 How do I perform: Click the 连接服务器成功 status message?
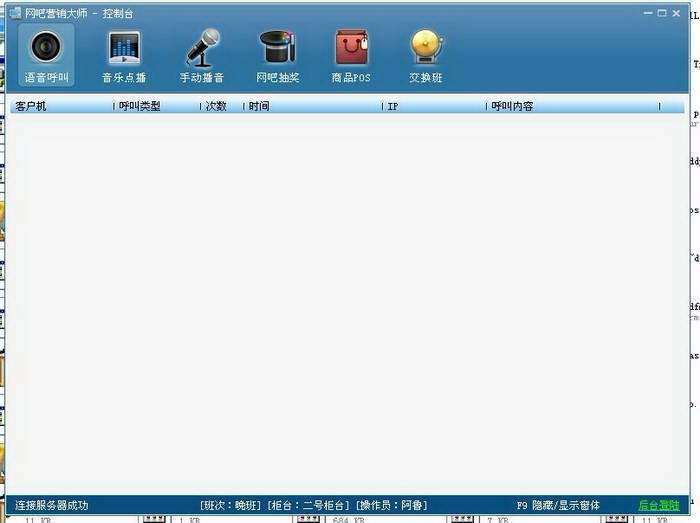[x=52, y=505]
